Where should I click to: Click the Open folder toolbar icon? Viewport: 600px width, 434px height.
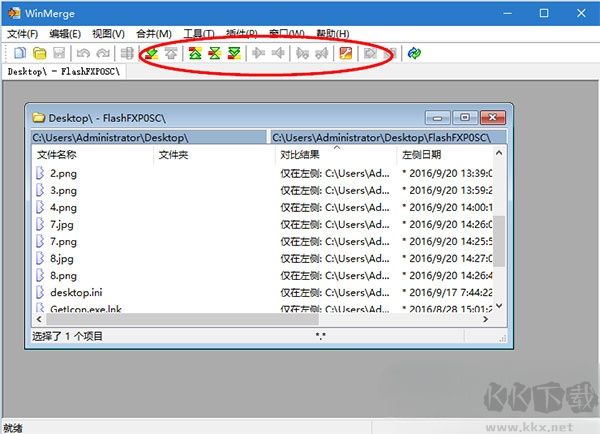tap(39, 53)
